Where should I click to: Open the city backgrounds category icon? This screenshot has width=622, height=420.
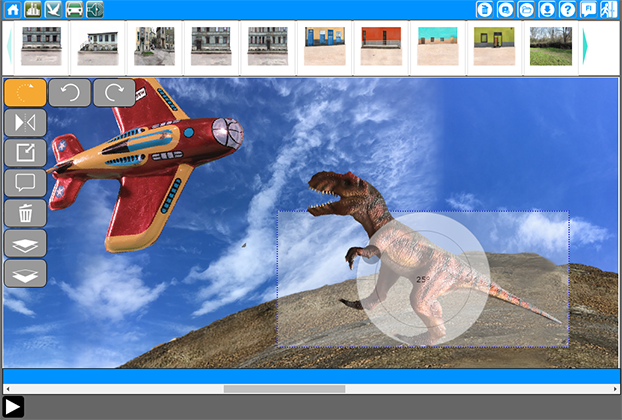coord(33,10)
